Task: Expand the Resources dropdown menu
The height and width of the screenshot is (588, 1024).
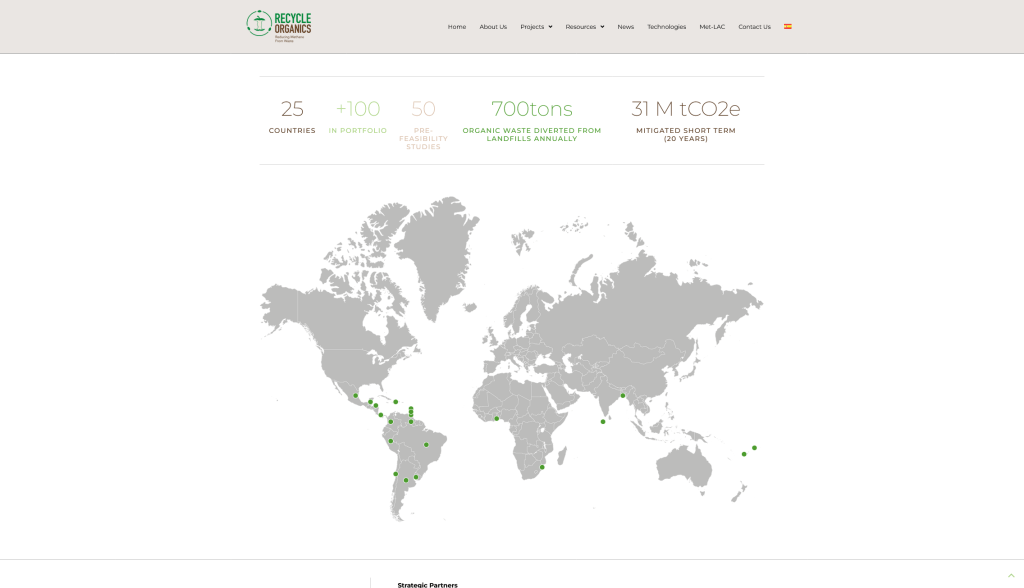Action: [584, 27]
